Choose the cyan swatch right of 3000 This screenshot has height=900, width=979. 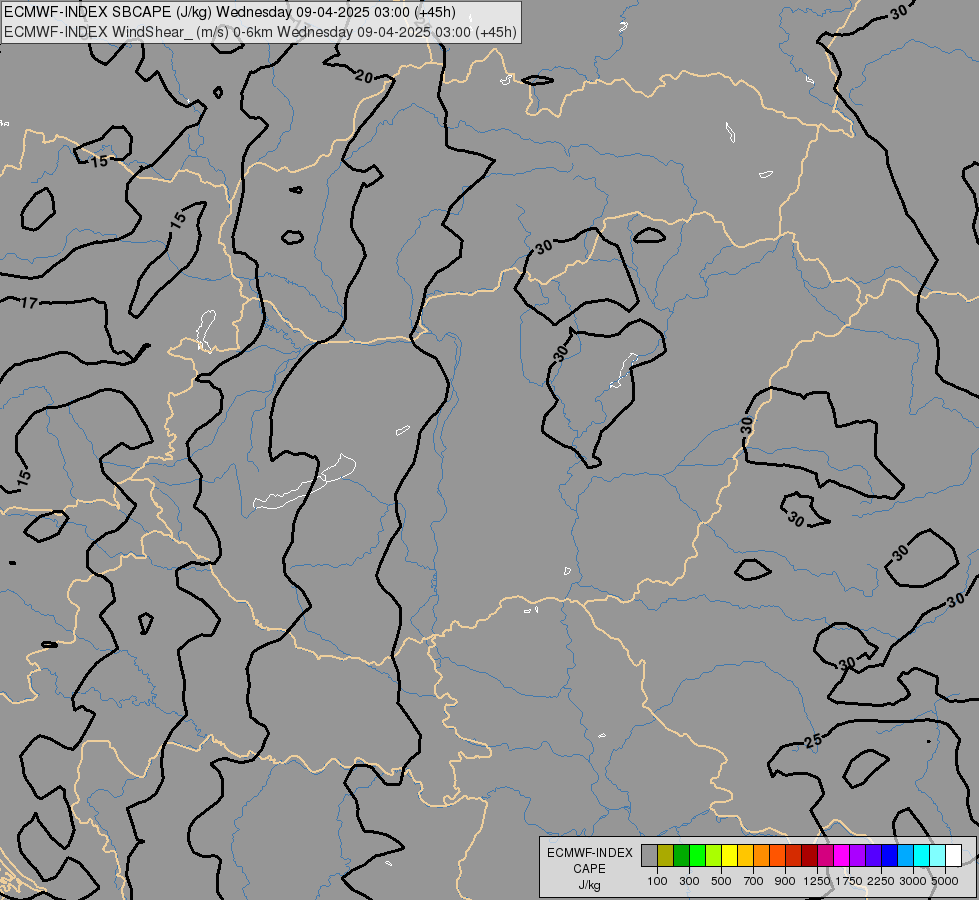tap(921, 855)
